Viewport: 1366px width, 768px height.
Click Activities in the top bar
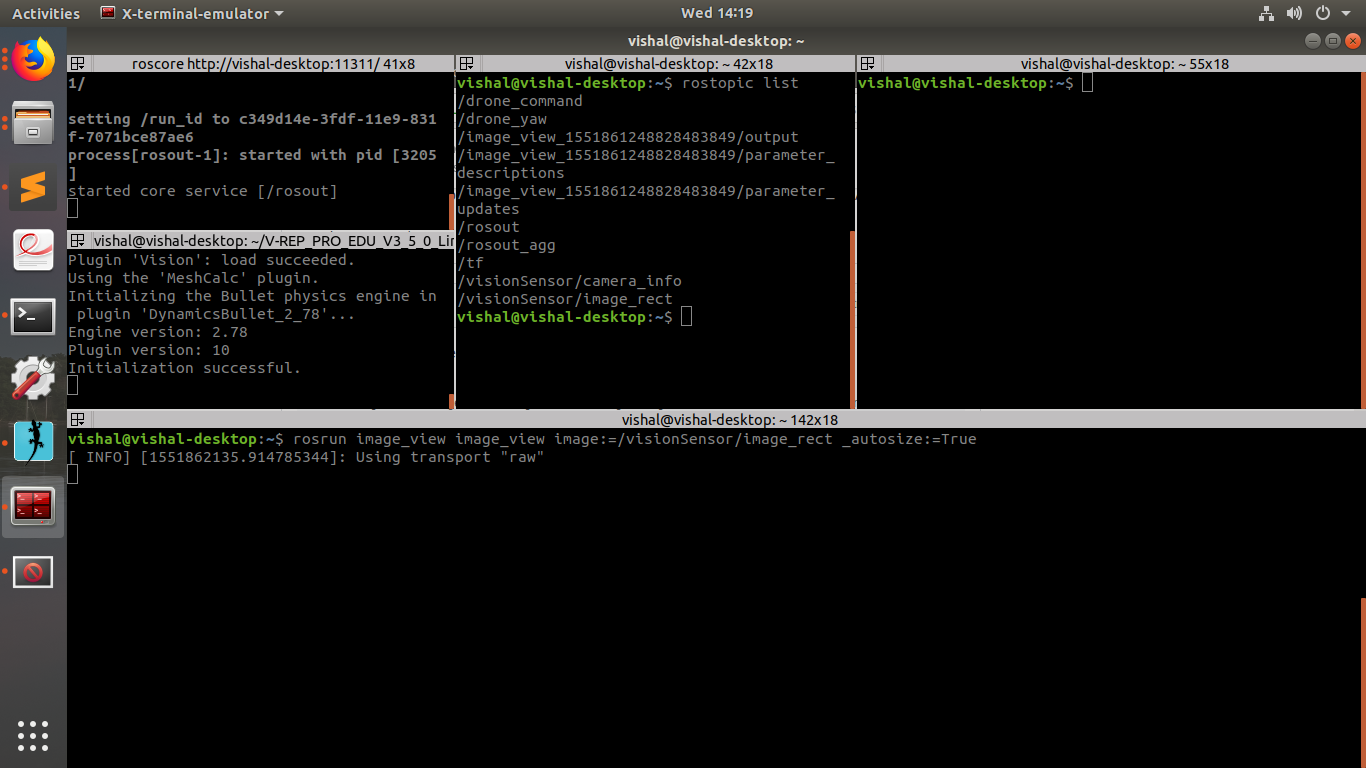(x=45, y=13)
